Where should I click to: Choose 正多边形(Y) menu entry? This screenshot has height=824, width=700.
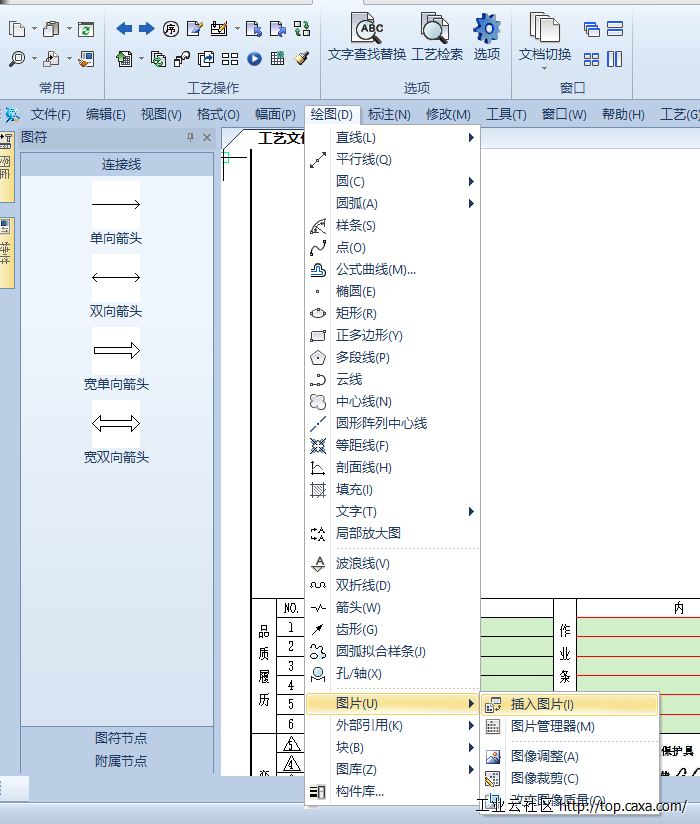click(x=392, y=335)
